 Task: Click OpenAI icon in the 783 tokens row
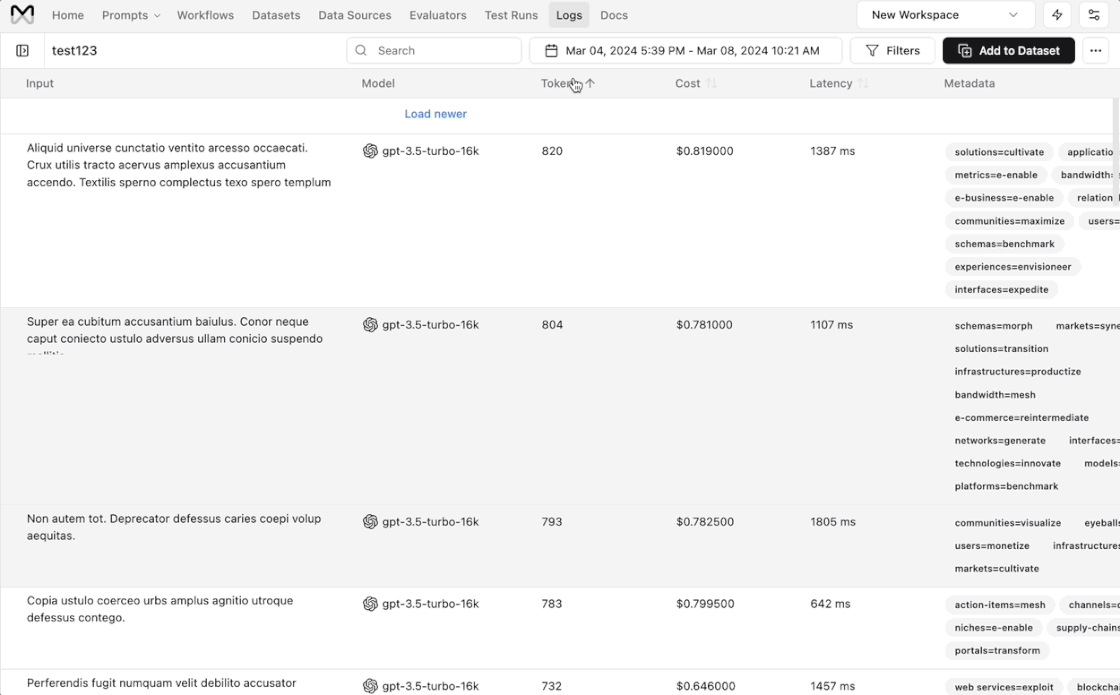(370, 604)
